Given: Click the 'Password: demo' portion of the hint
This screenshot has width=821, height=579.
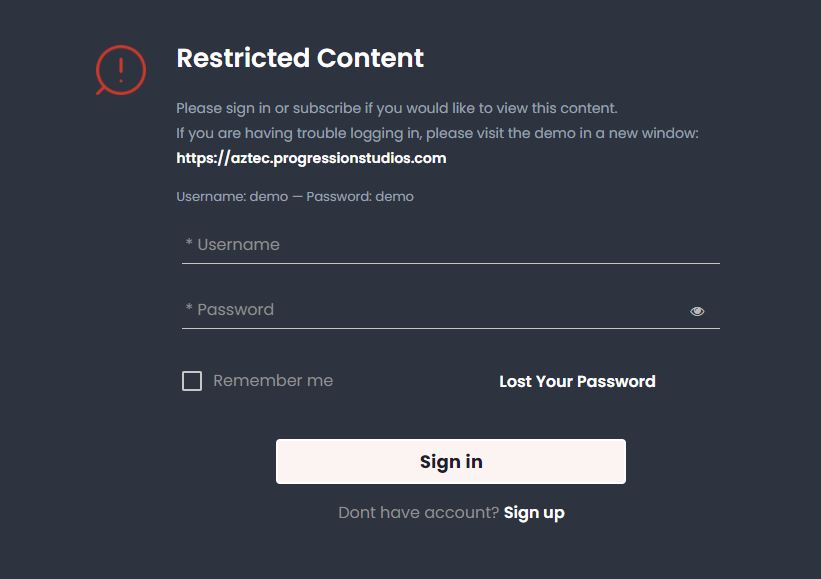Looking at the screenshot, I should tap(360, 196).
